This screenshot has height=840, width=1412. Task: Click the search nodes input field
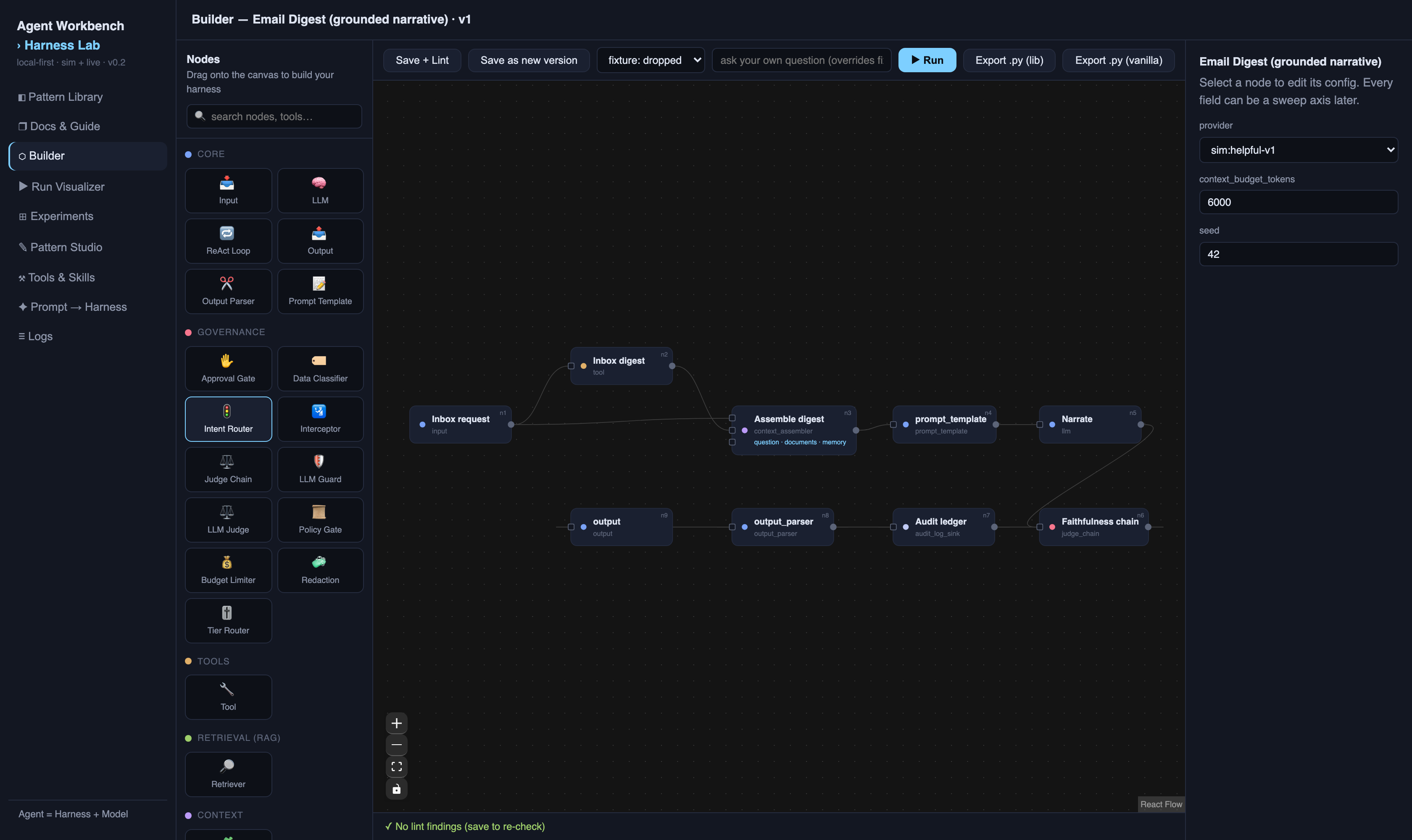(274, 116)
